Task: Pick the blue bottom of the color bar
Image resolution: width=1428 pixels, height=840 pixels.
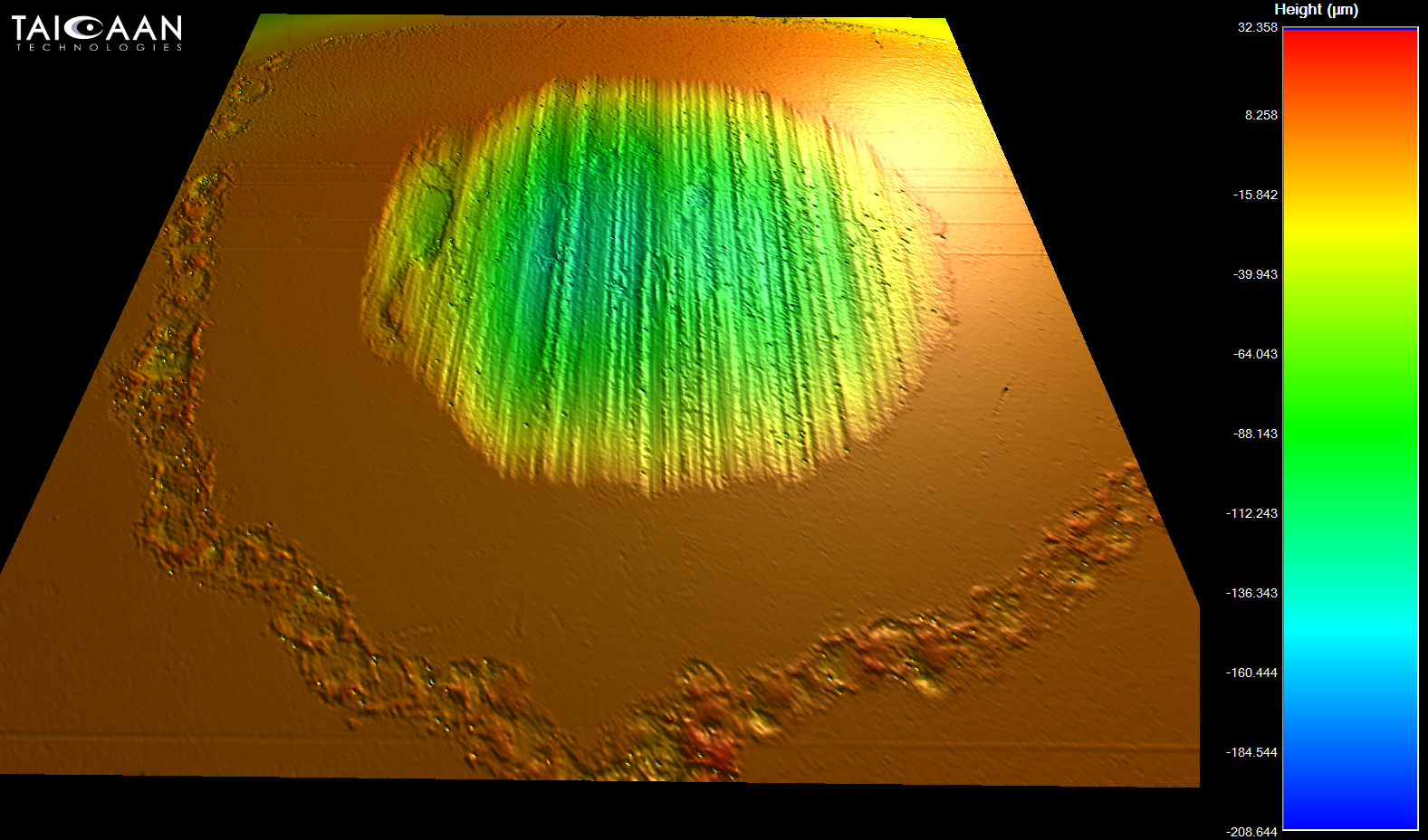Action: (x=1350, y=810)
